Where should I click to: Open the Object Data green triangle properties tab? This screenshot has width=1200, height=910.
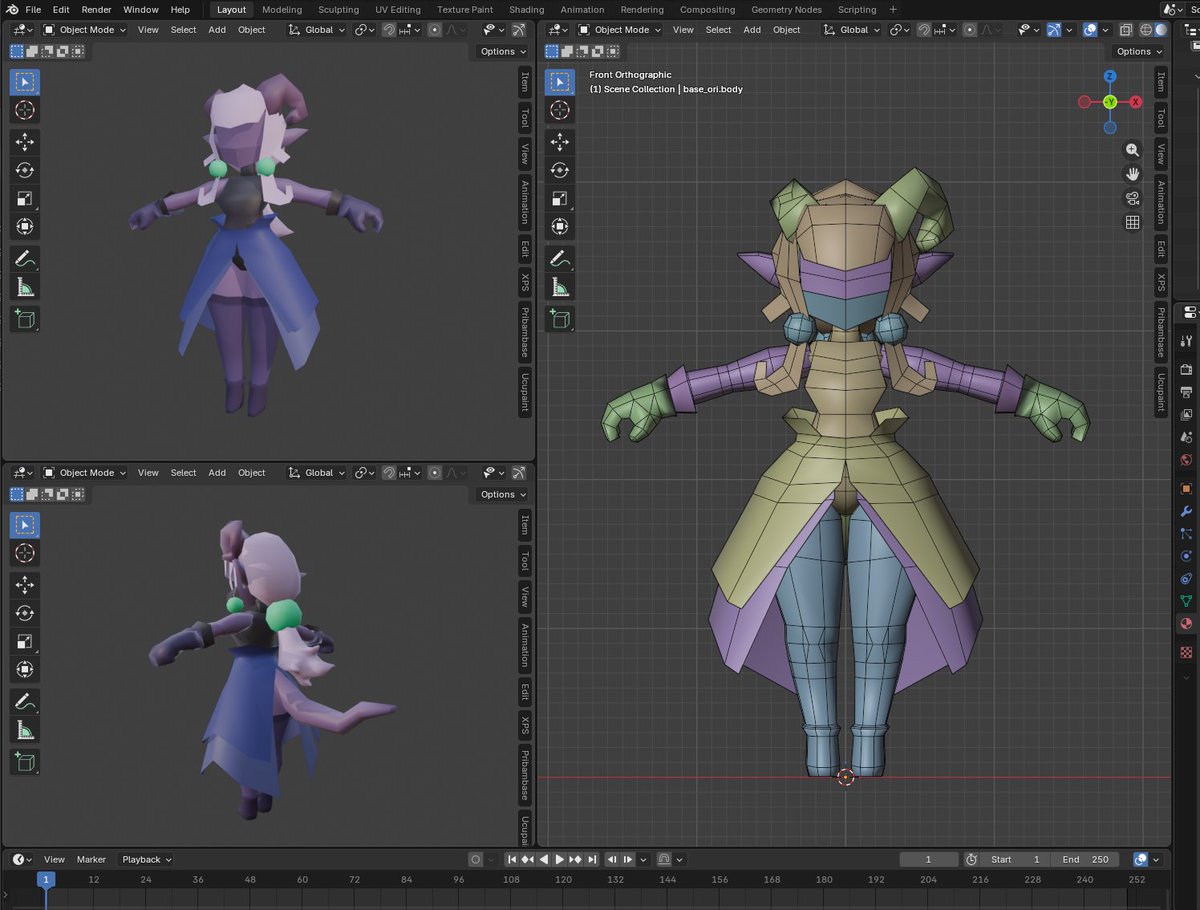[1186, 601]
